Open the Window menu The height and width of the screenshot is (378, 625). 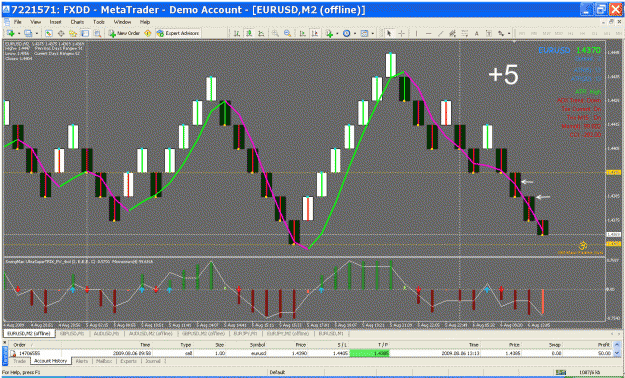(x=122, y=22)
